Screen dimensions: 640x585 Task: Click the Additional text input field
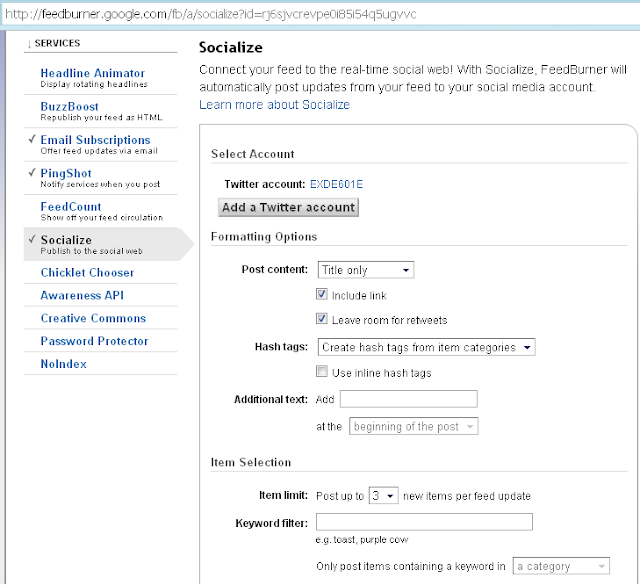408,399
